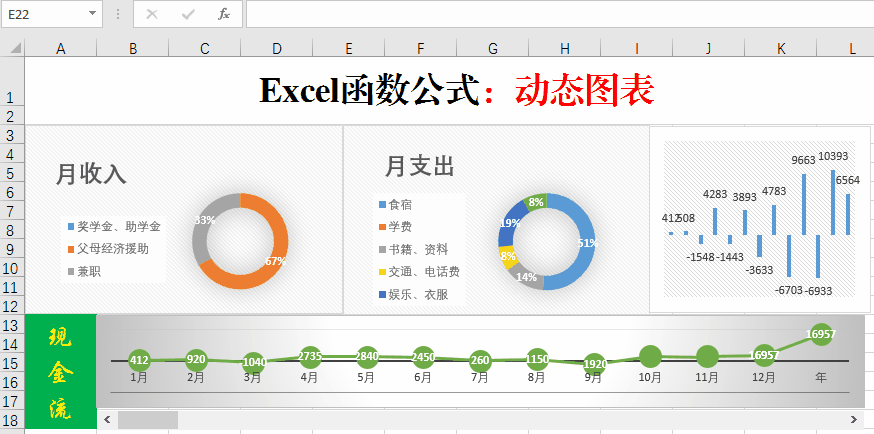Click the gray 14% expense donut segment
Image resolution: width=874 pixels, height=434 pixels.
coord(527,276)
